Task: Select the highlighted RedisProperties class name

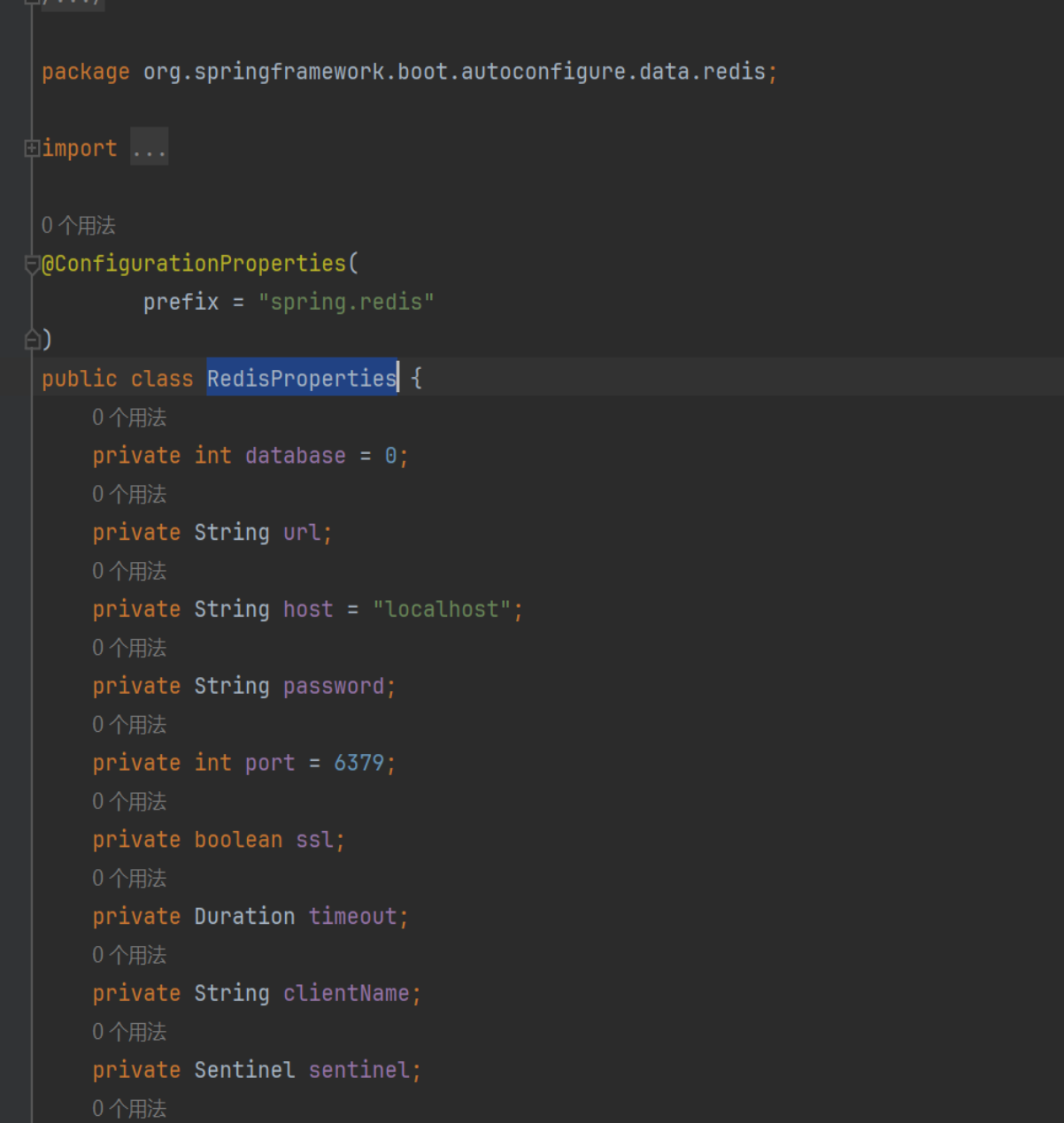Action: 301,378
